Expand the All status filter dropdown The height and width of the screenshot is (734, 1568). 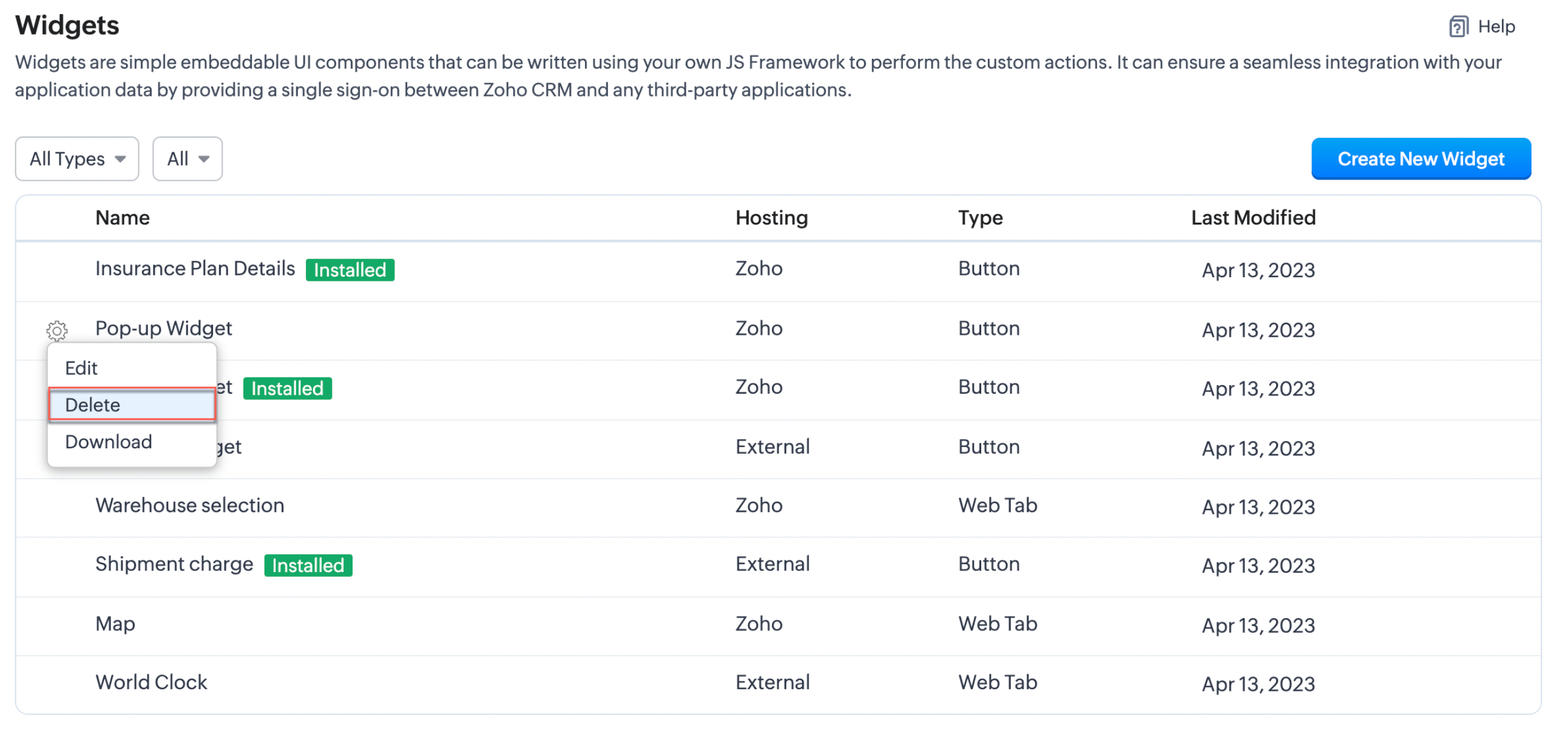(x=187, y=159)
